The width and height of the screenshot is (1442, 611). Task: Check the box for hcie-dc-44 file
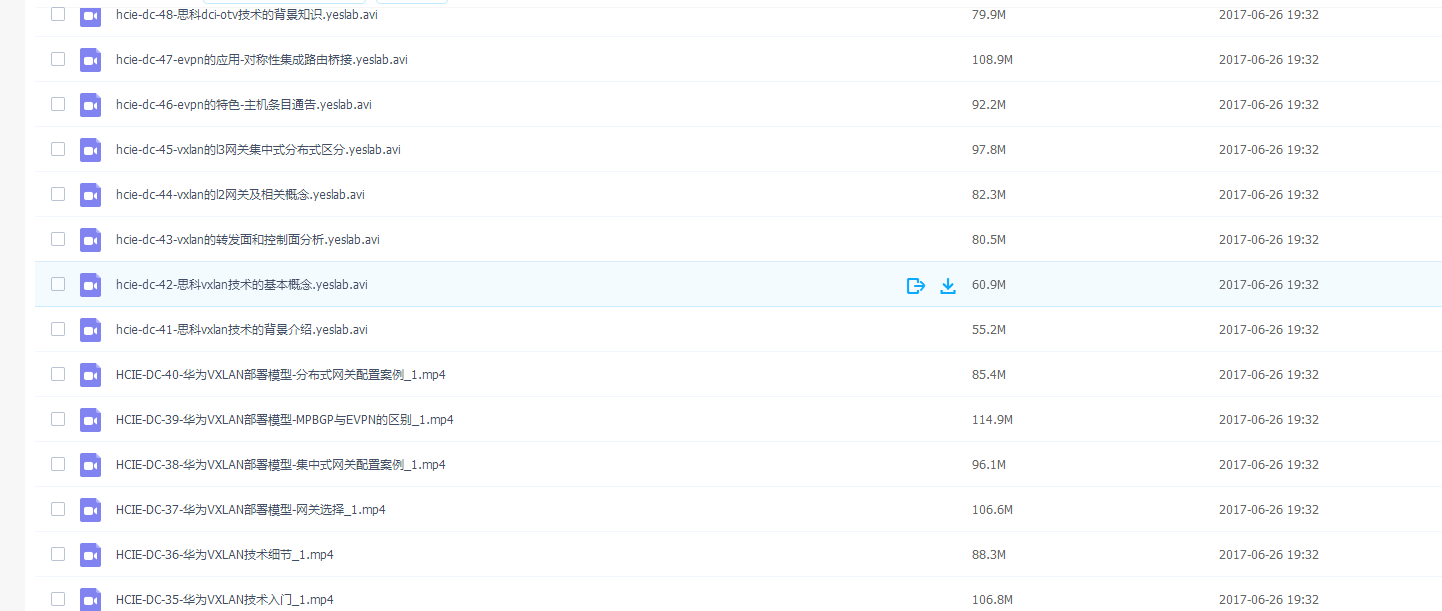58,194
